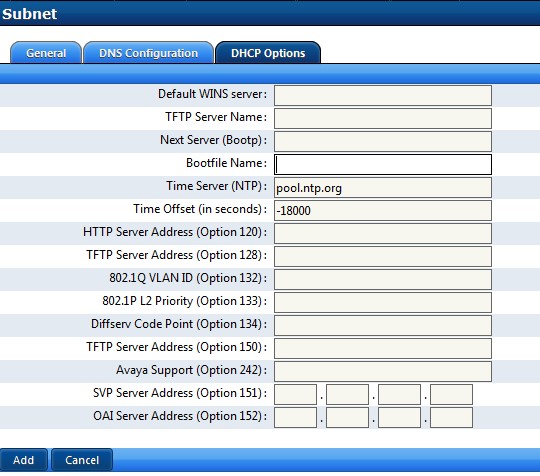540x476 pixels.
Task: Click the Time Offset field showing -18000
Action: pyautogui.click(x=383, y=210)
